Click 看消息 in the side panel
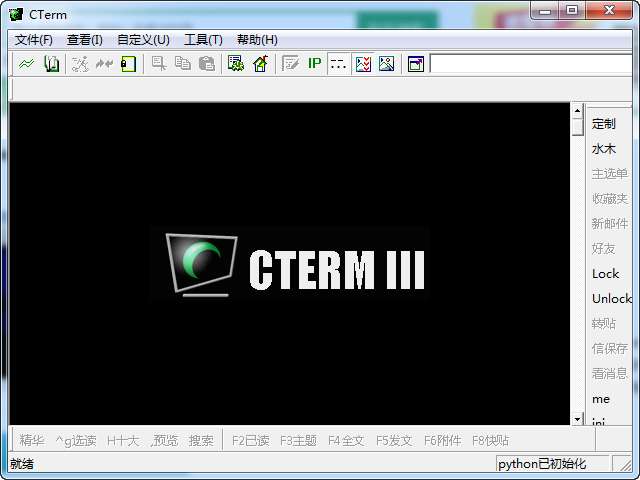 coord(609,373)
